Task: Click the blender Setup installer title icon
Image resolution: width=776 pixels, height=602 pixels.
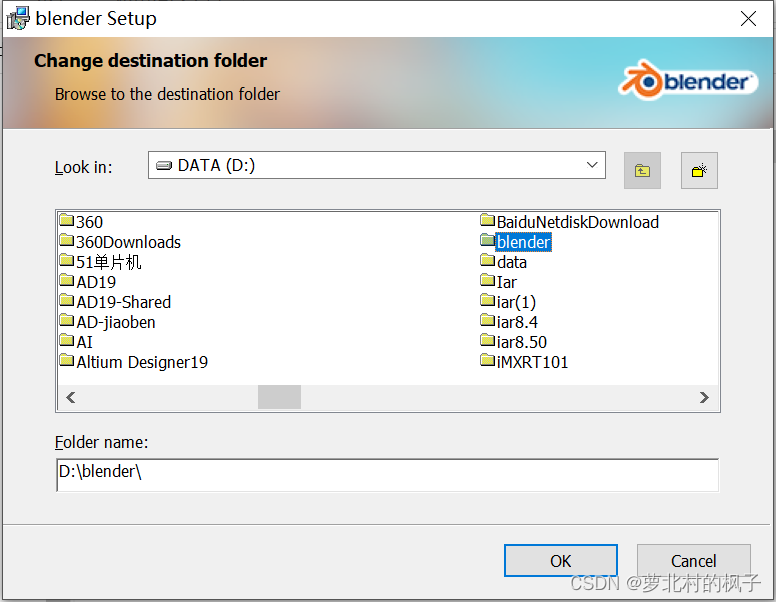Action: (18, 19)
